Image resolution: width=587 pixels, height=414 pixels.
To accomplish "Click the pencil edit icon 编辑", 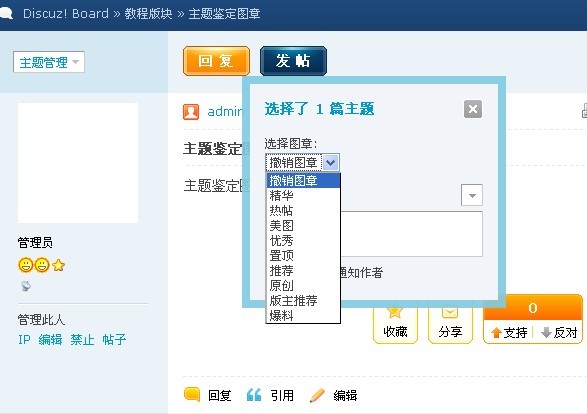I will [317, 395].
